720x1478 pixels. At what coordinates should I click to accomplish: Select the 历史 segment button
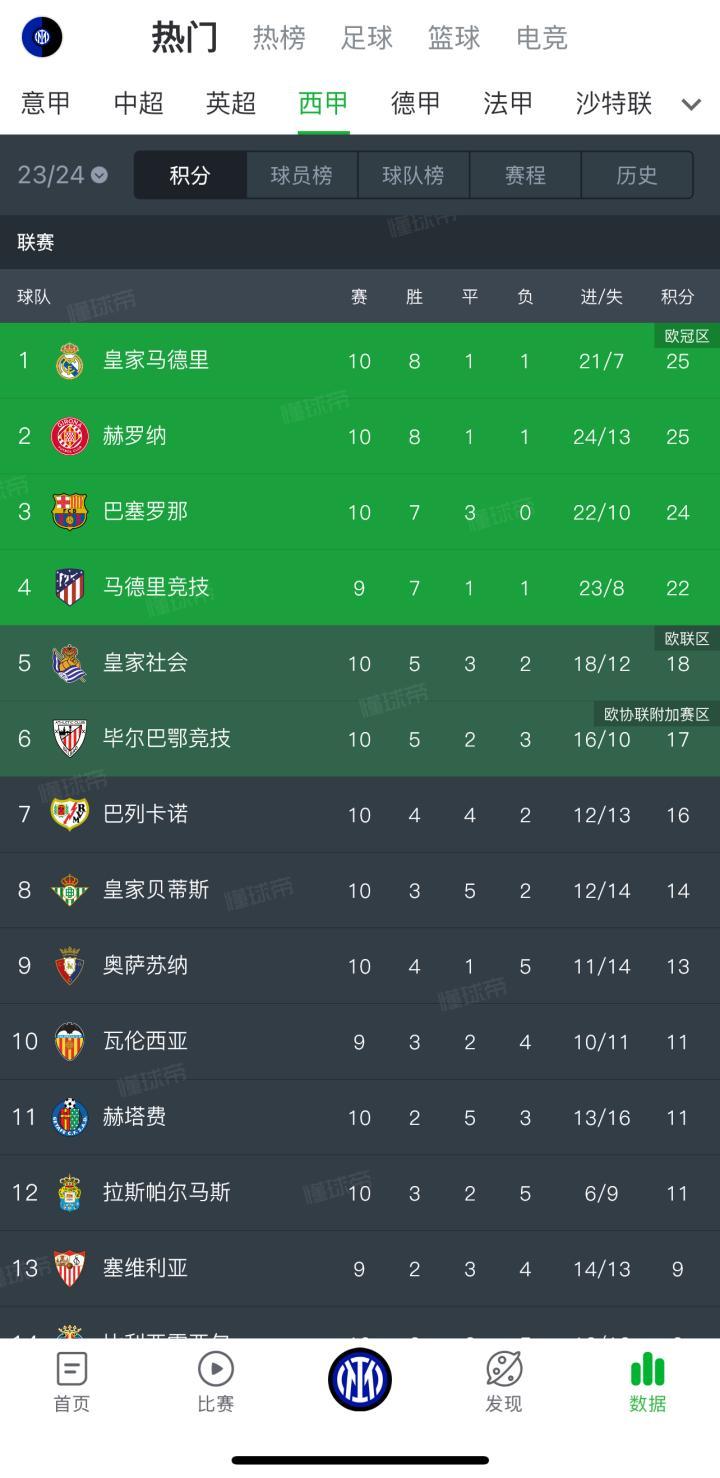[637, 175]
